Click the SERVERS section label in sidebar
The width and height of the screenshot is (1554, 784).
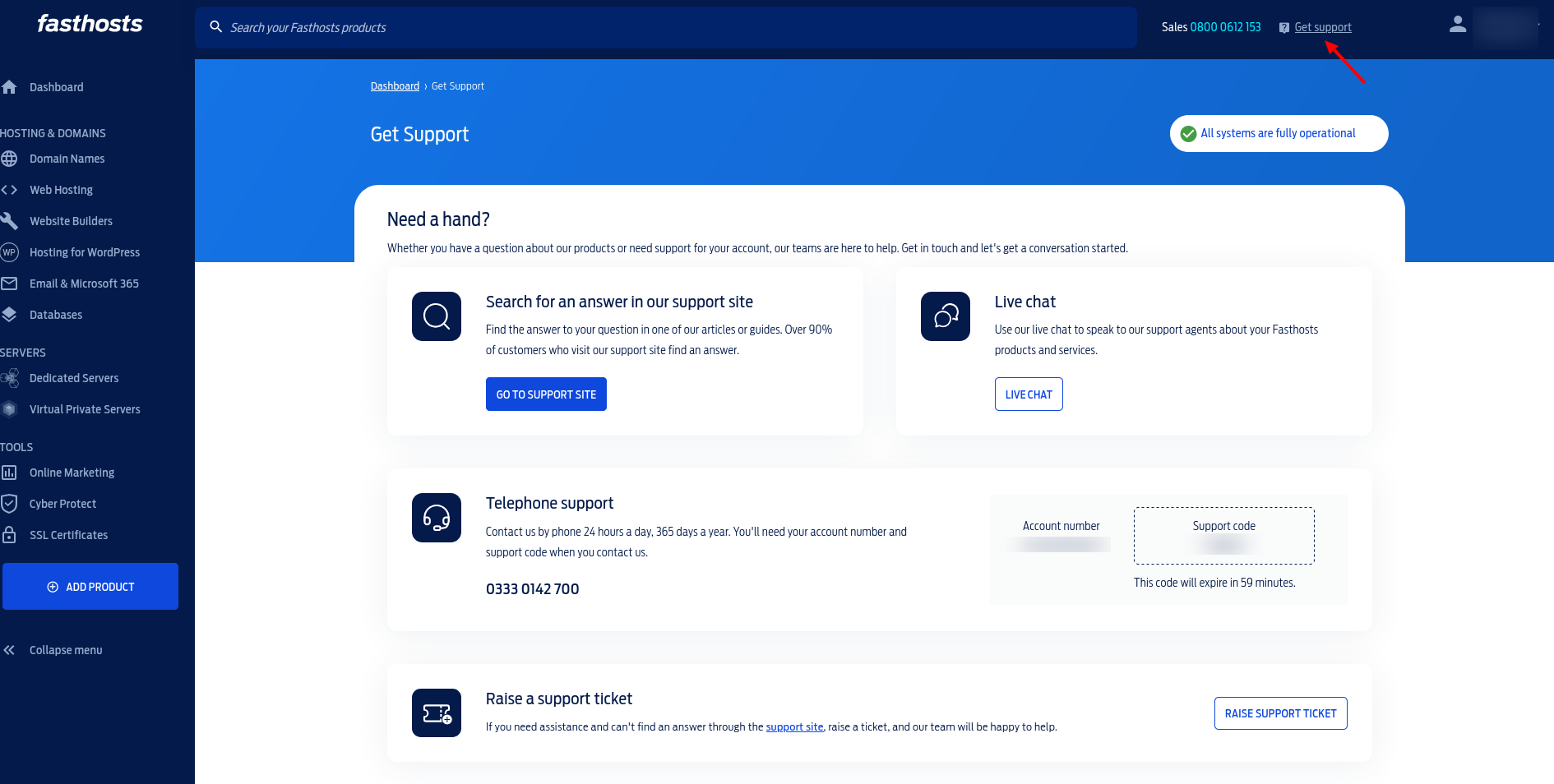[23, 353]
